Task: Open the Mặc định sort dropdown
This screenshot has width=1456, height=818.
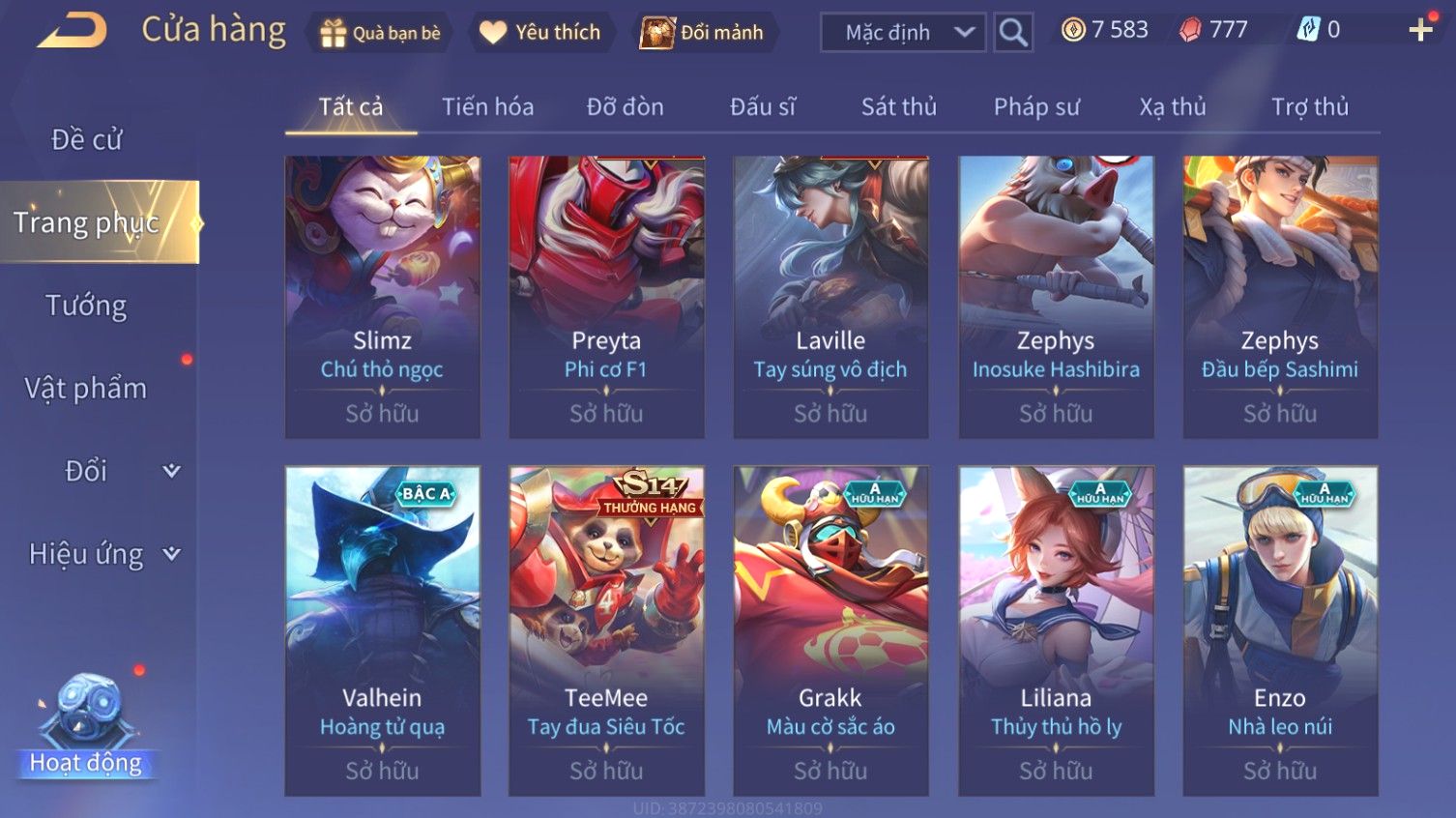Action: [903, 33]
